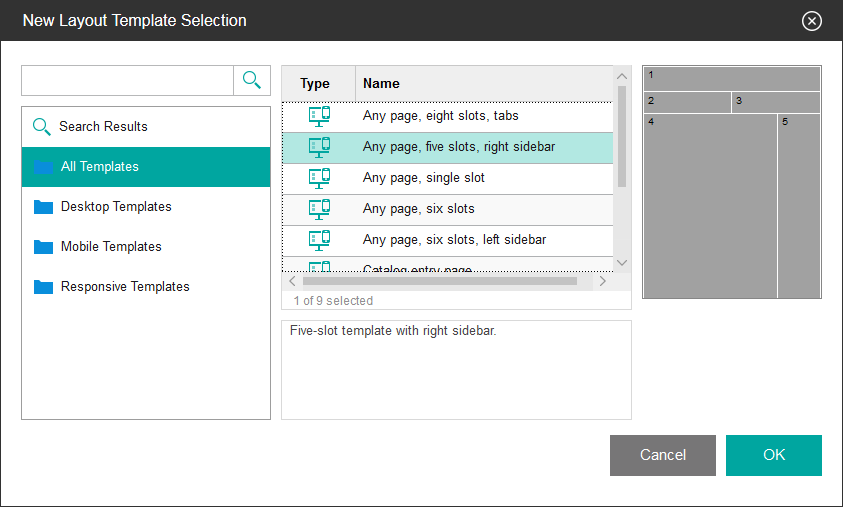Open the Search Results entry

pyautogui.click(x=103, y=127)
